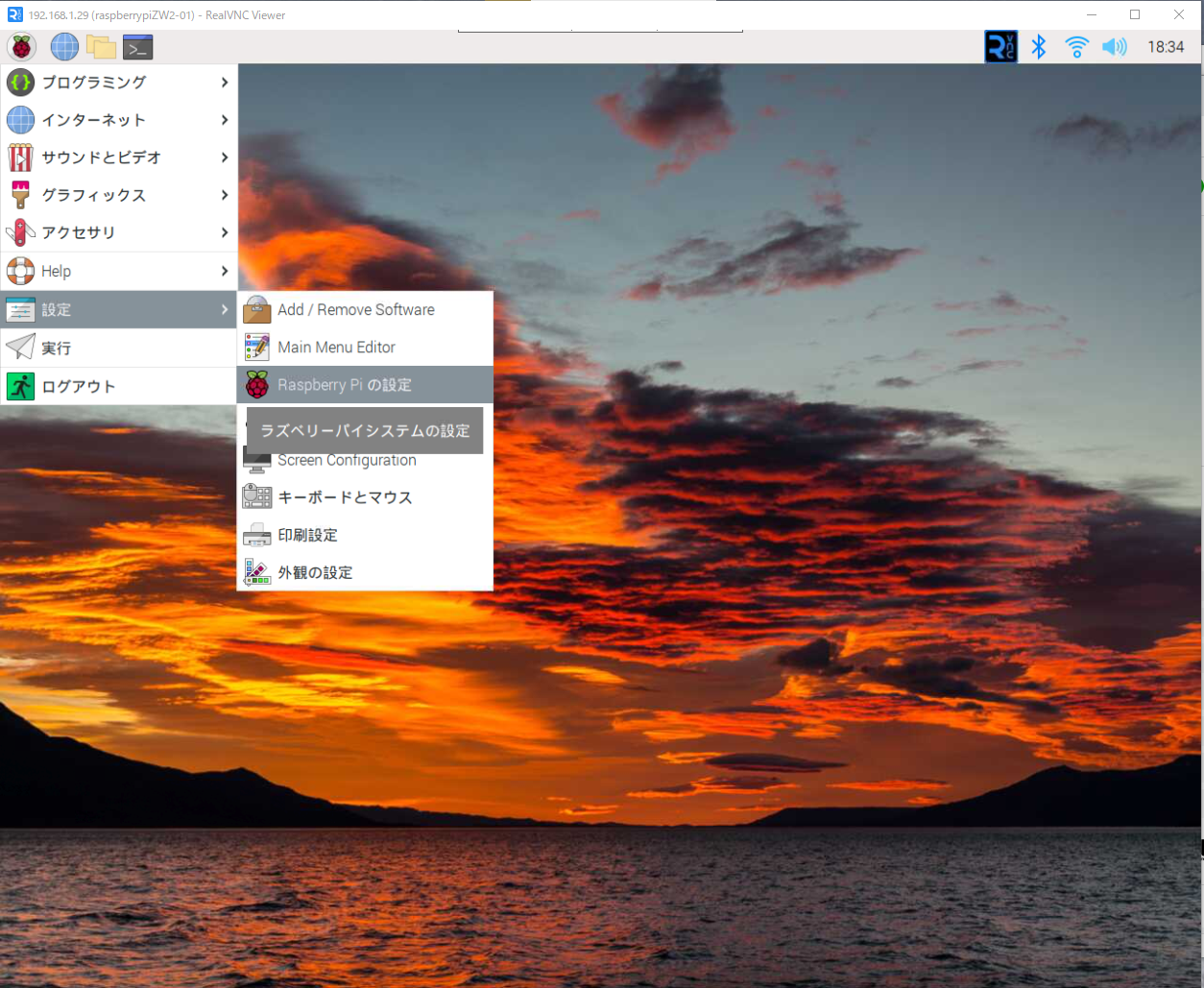Click the アクセサリ pocket knife icon
Screen dimensions: 1204x988
20,232
